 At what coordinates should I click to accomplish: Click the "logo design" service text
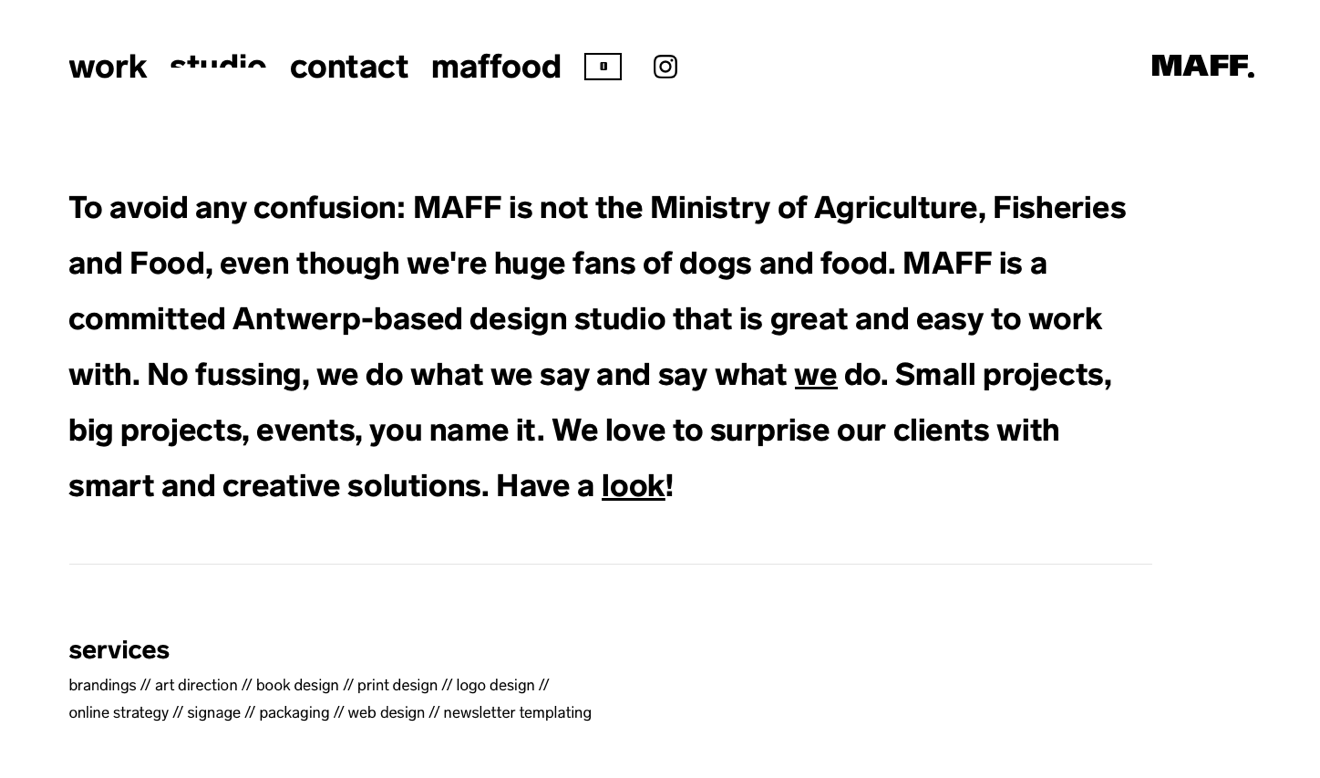click(495, 686)
